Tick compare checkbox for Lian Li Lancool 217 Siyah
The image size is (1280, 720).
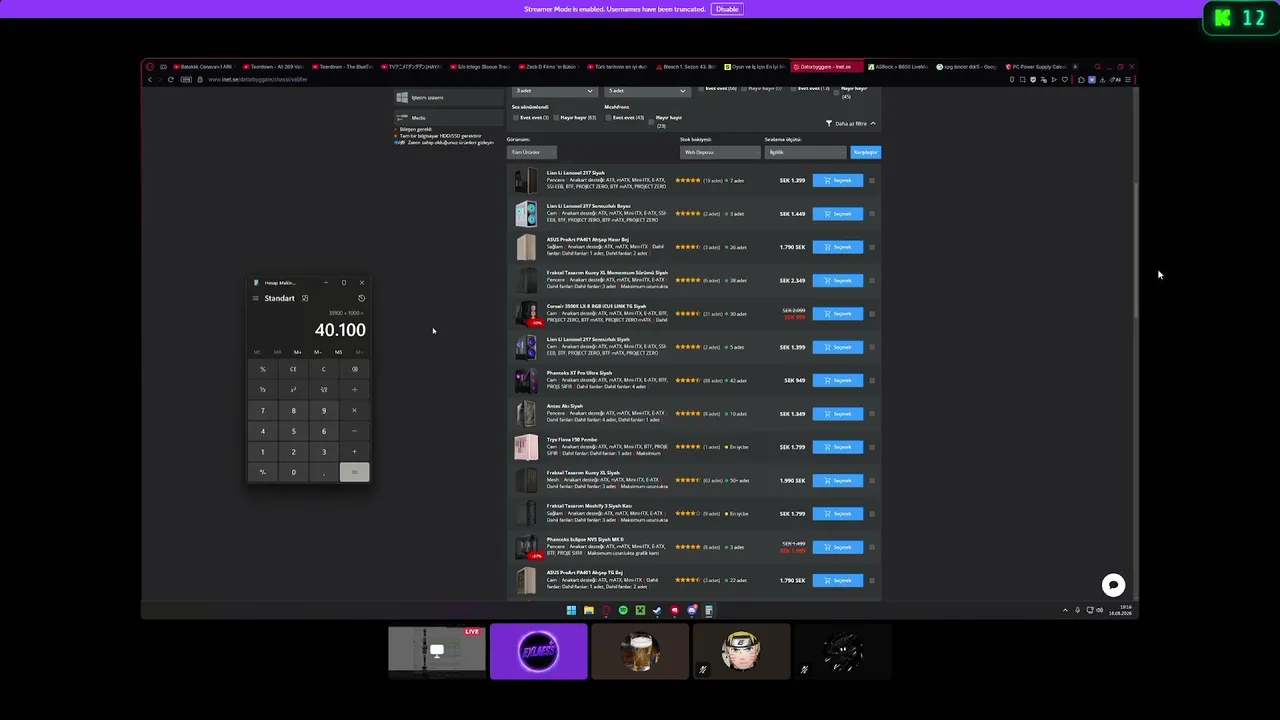(x=872, y=181)
